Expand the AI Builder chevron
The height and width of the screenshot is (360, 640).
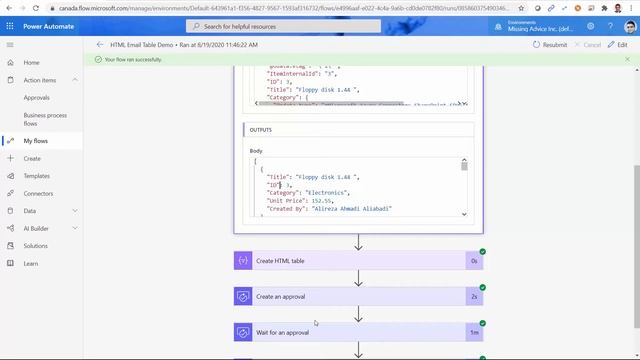coord(75,228)
